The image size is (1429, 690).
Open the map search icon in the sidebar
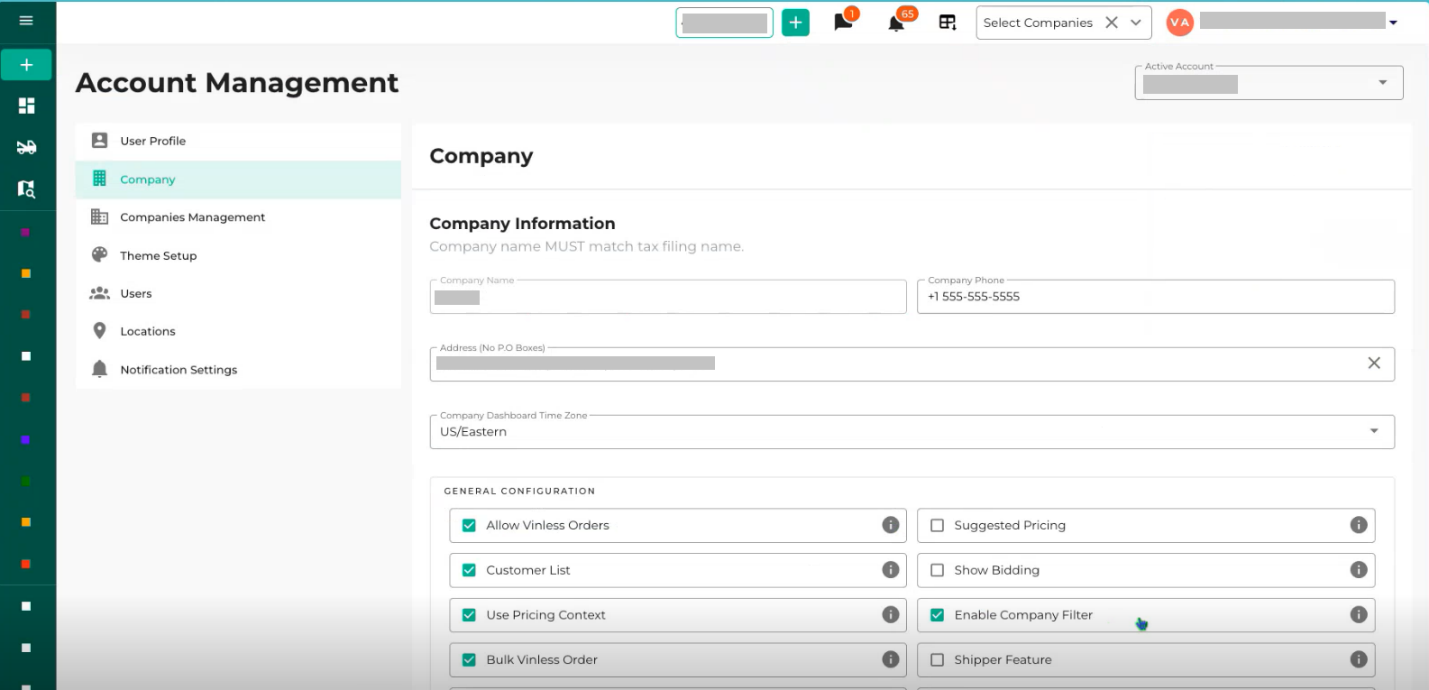[26, 188]
